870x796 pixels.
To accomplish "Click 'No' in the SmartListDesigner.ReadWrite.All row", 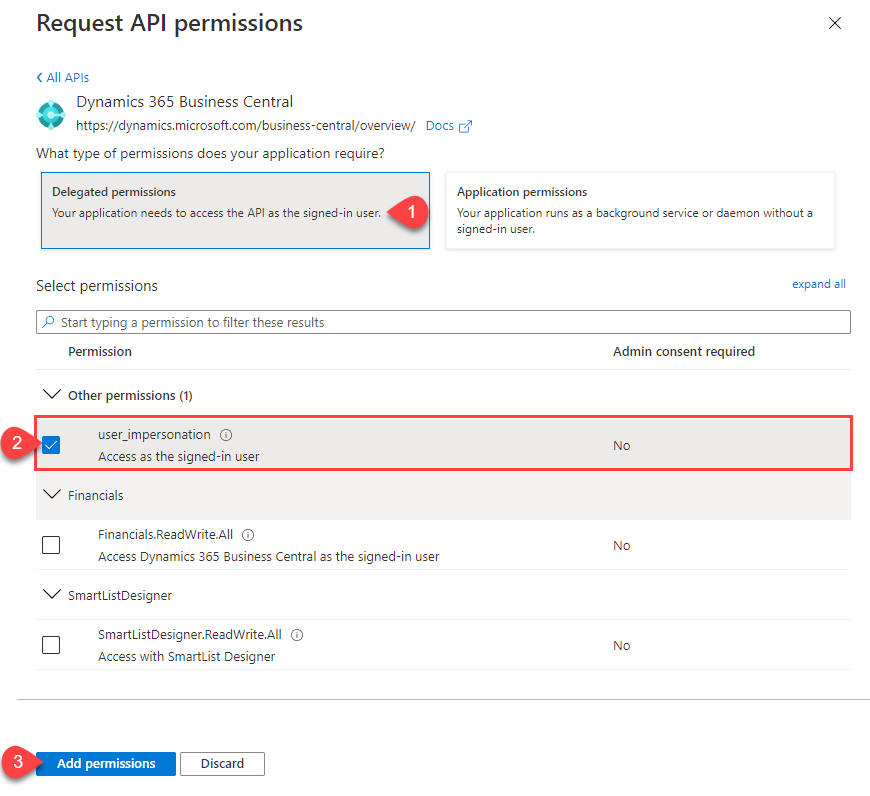I will point(621,646).
